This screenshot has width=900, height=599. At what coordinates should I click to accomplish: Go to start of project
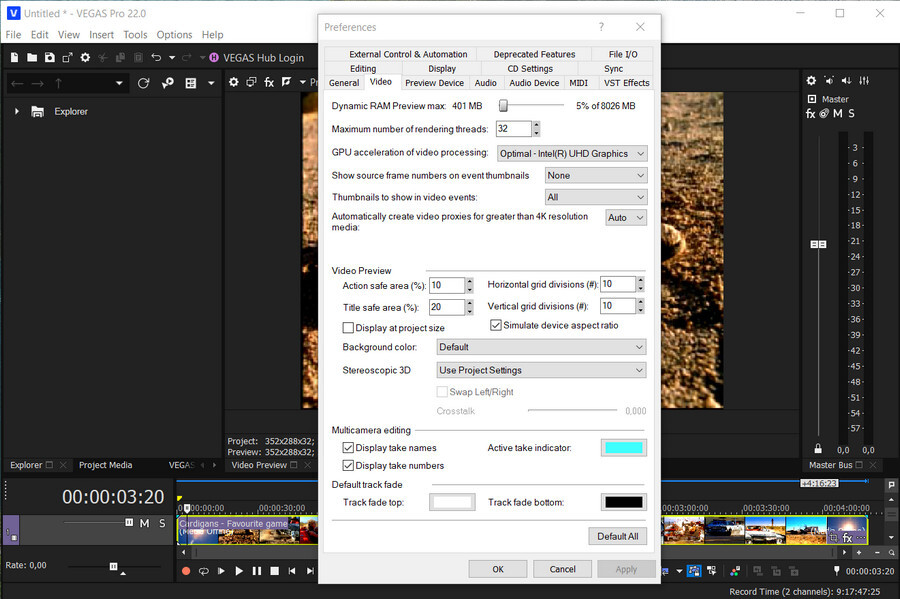[292, 571]
